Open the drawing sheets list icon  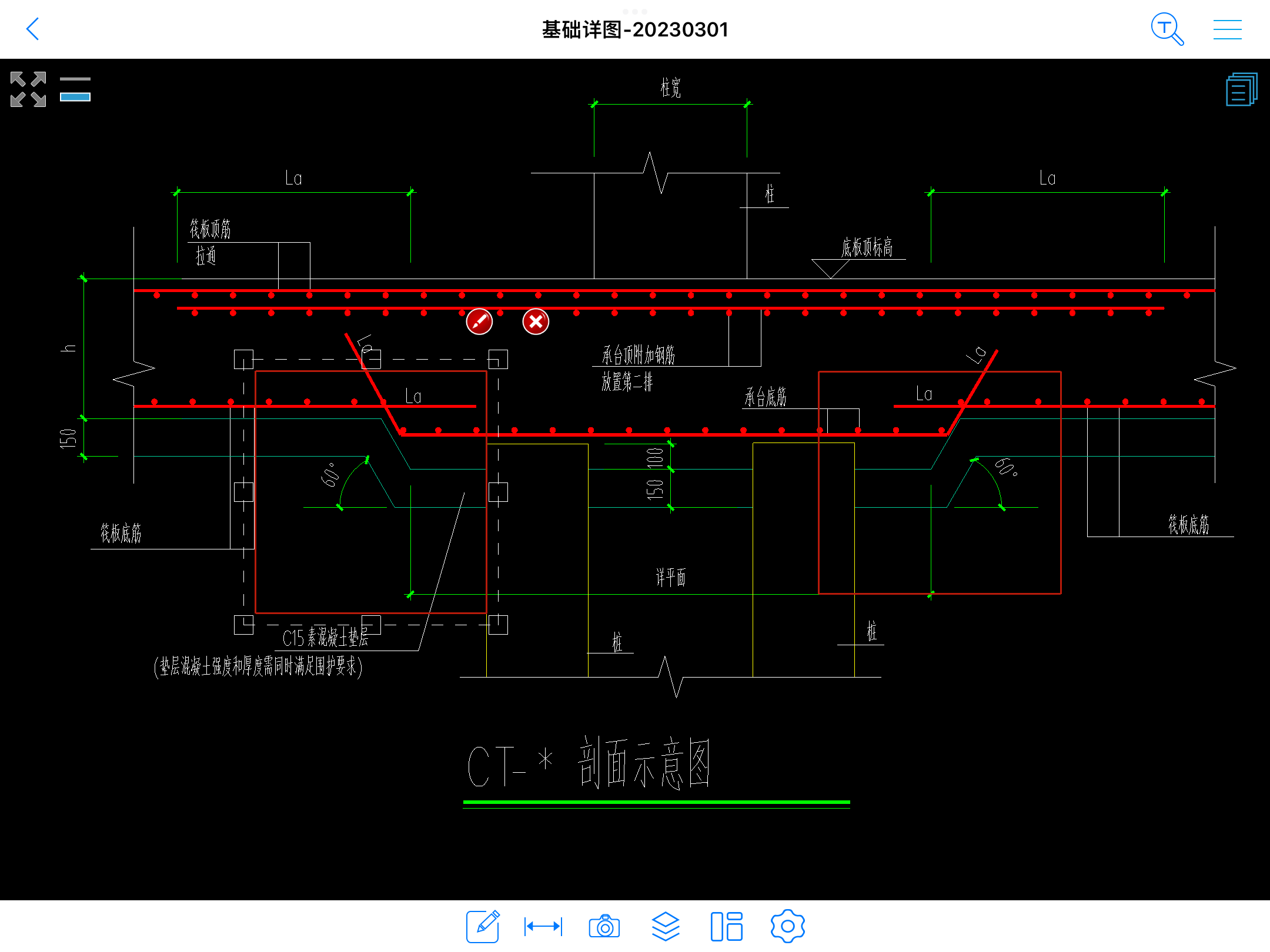(1241, 89)
